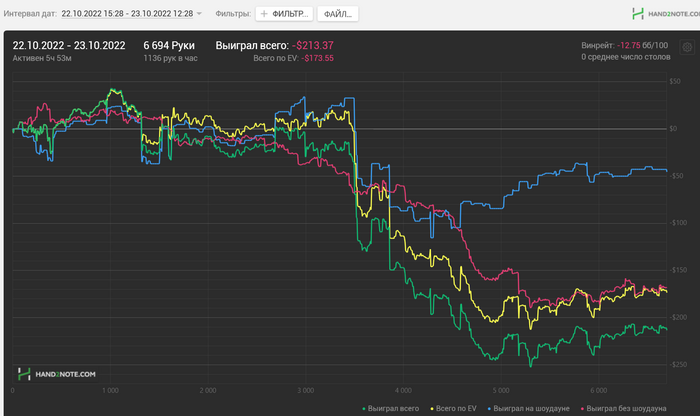Click the yellow dot of Всего по EV legend
700x416 pixels.
pyautogui.click(x=432, y=409)
